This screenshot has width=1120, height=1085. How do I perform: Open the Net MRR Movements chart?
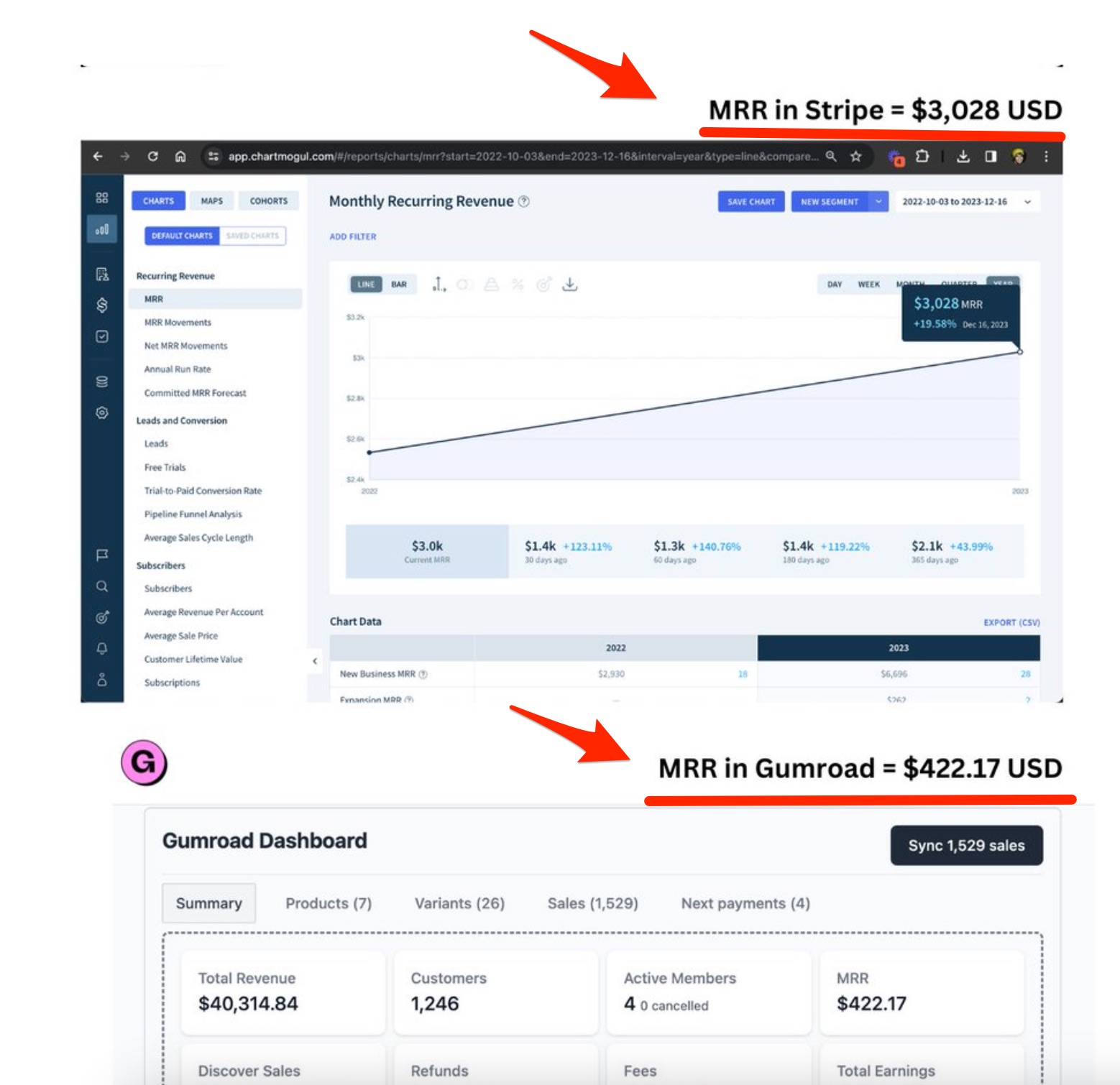(185, 346)
